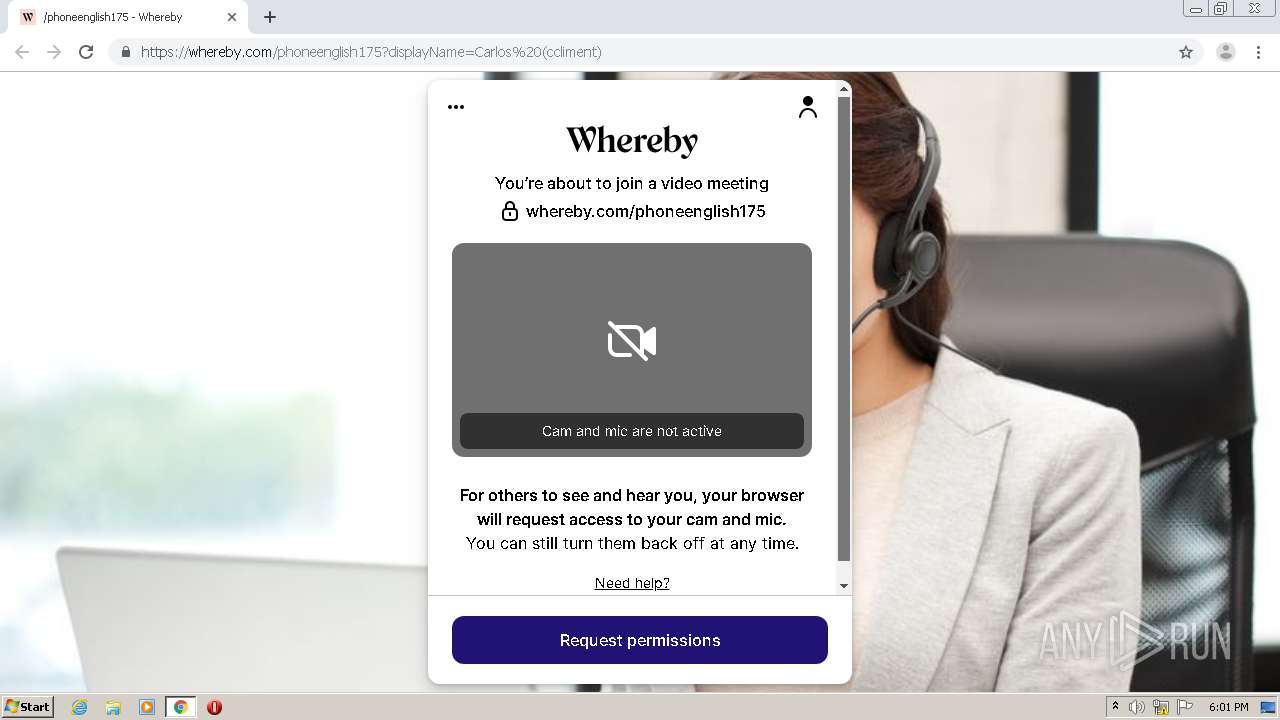Click the dialog scrollbar up arrow
Screen dimensions: 1280x720
tap(844, 89)
